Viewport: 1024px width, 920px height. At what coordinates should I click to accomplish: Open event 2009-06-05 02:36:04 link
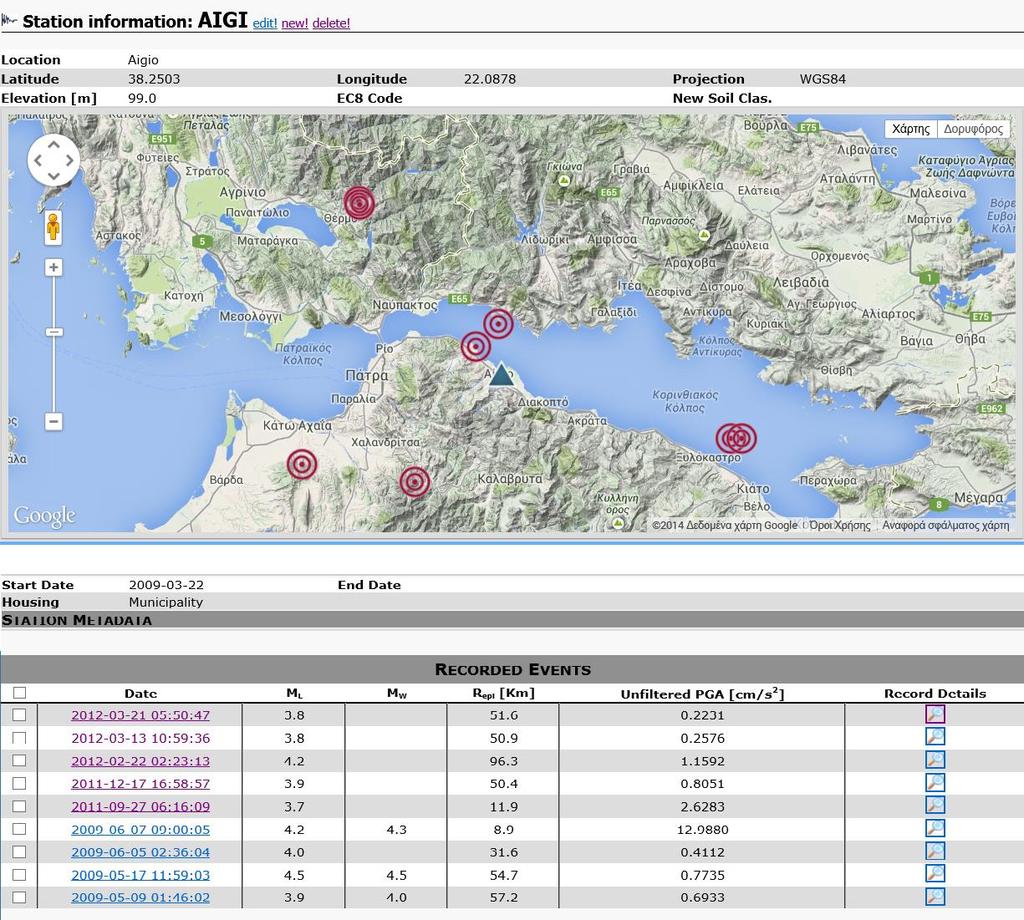(x=140, y=852)
